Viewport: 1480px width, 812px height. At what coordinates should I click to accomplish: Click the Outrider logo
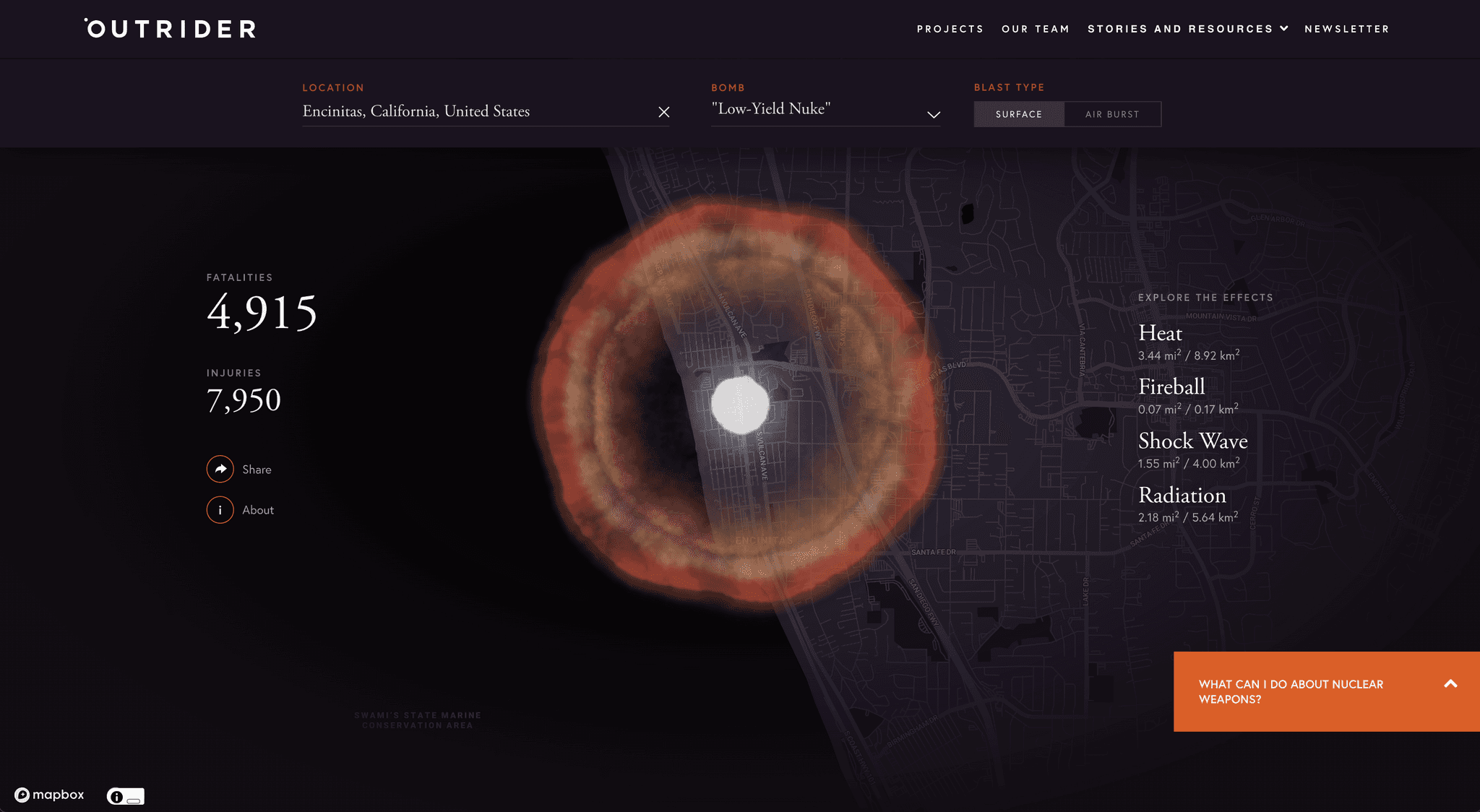tap(171, 29)
